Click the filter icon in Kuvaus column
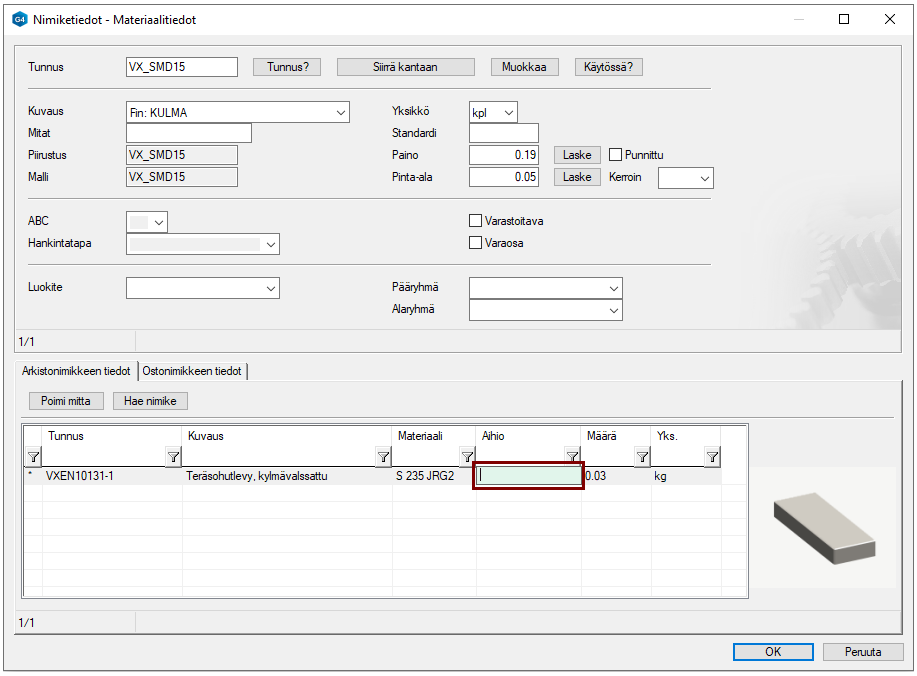 (383, 457)
